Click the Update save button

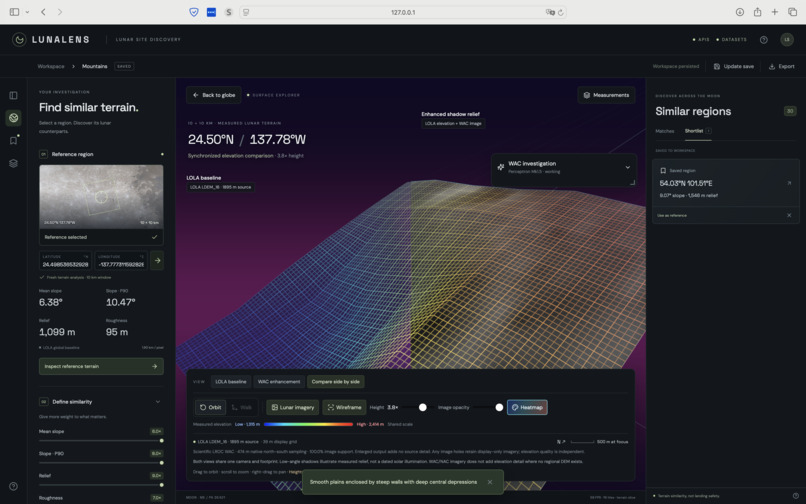pos(734,66)
